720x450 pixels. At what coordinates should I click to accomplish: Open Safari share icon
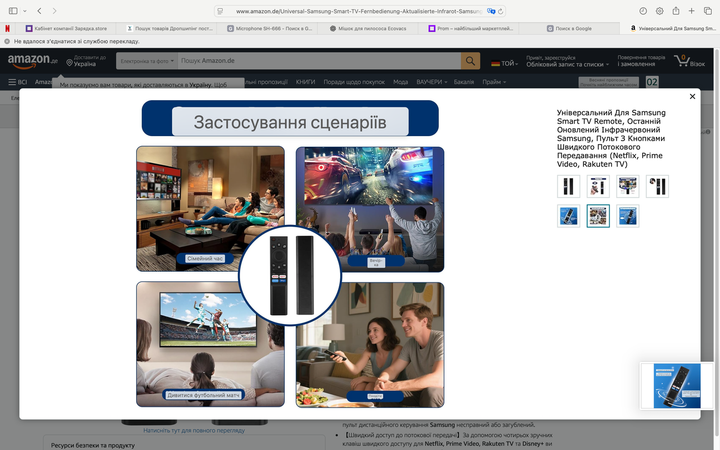pos(675,11)
